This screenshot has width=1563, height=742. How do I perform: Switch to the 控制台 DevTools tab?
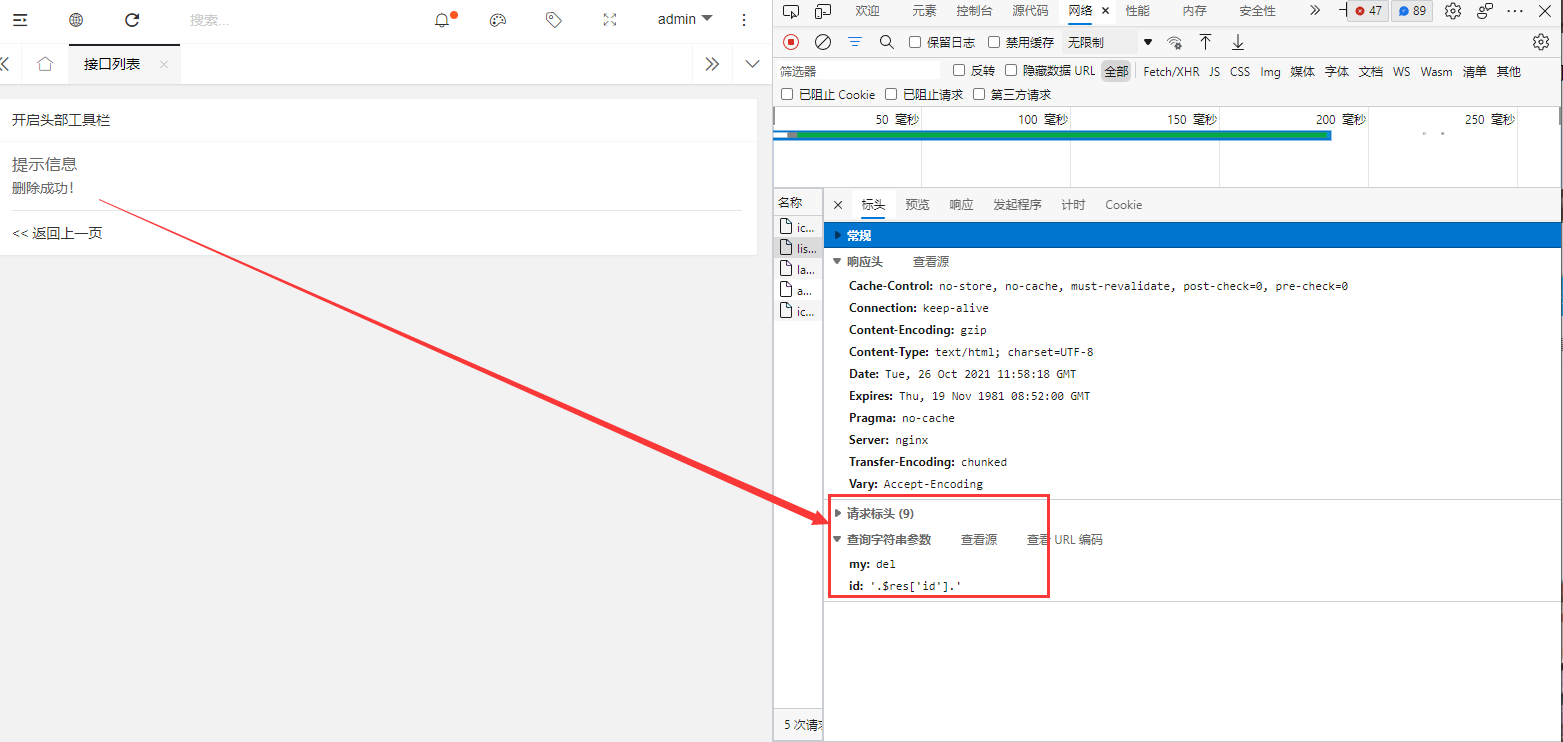(x=974, y=11)
